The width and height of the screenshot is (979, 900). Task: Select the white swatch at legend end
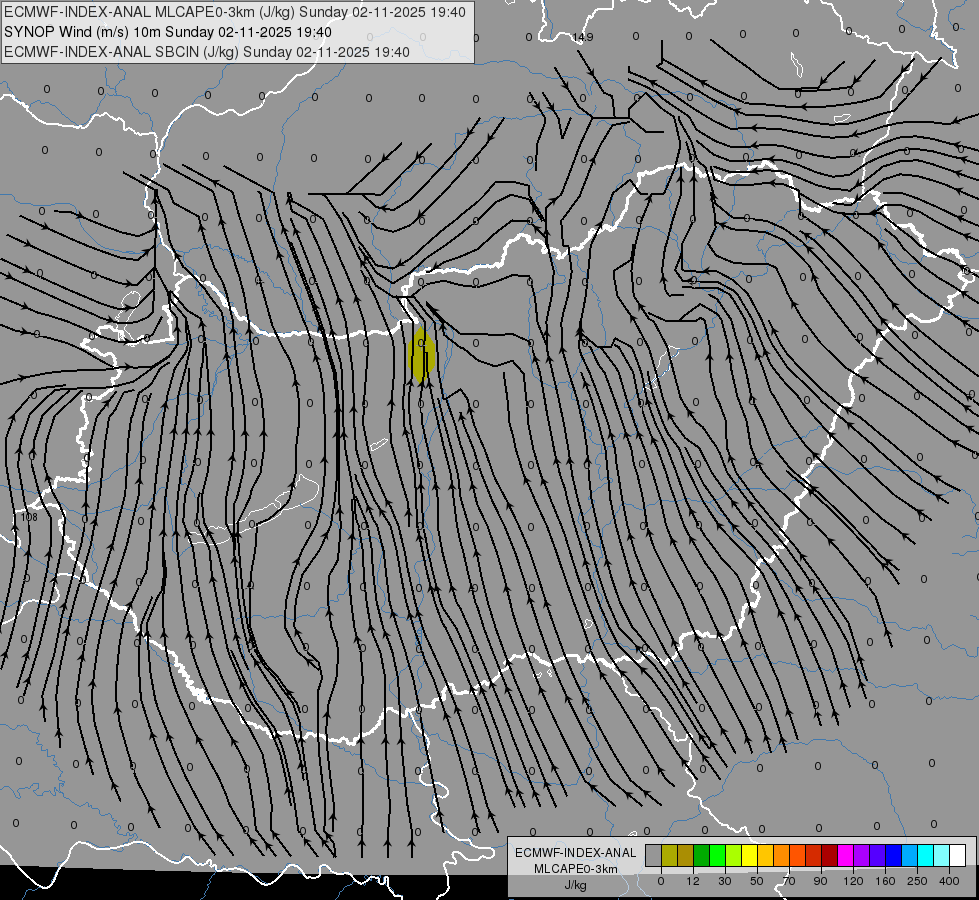[x=957, y=855]
